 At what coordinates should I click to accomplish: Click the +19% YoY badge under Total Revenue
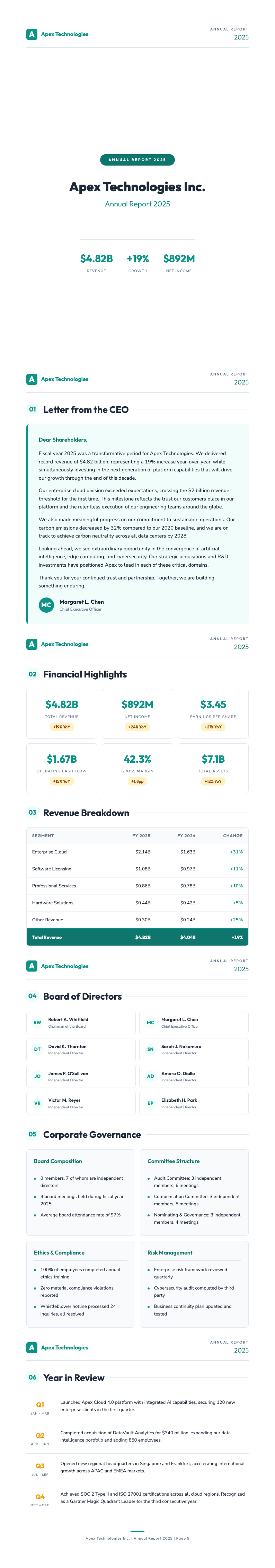61,727
